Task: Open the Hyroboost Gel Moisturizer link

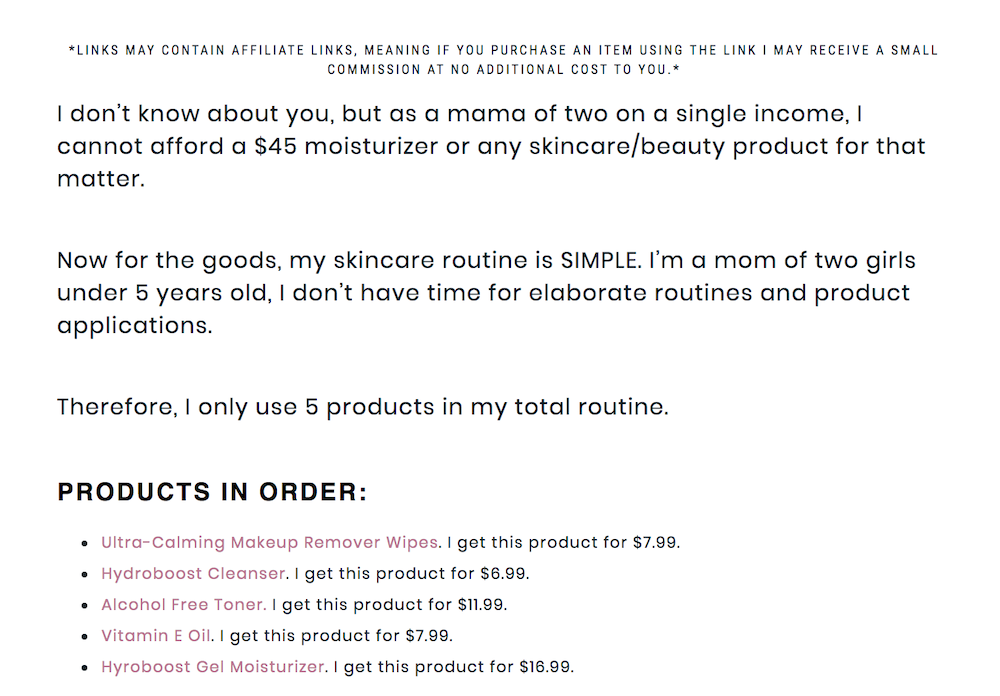Action: click(x=213, y=667)
